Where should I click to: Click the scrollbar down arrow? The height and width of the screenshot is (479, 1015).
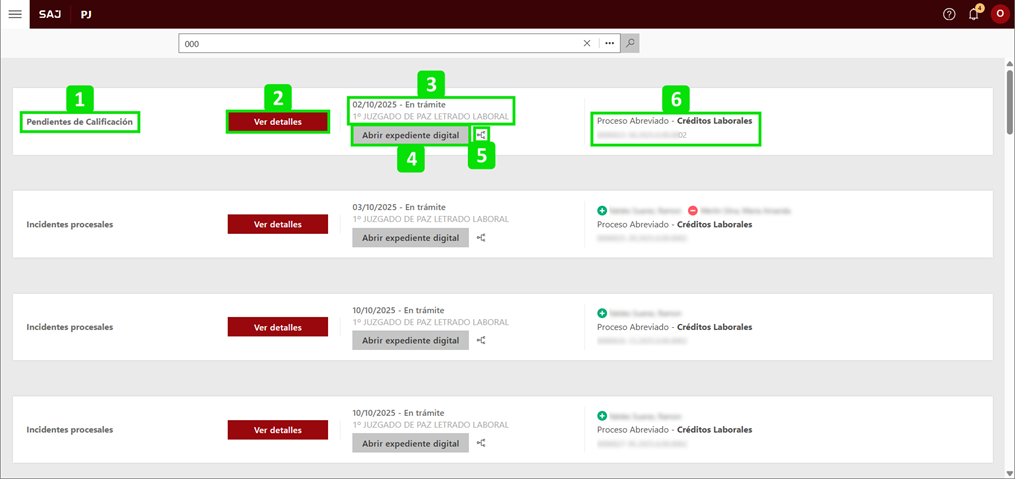tap(1007, 471)
